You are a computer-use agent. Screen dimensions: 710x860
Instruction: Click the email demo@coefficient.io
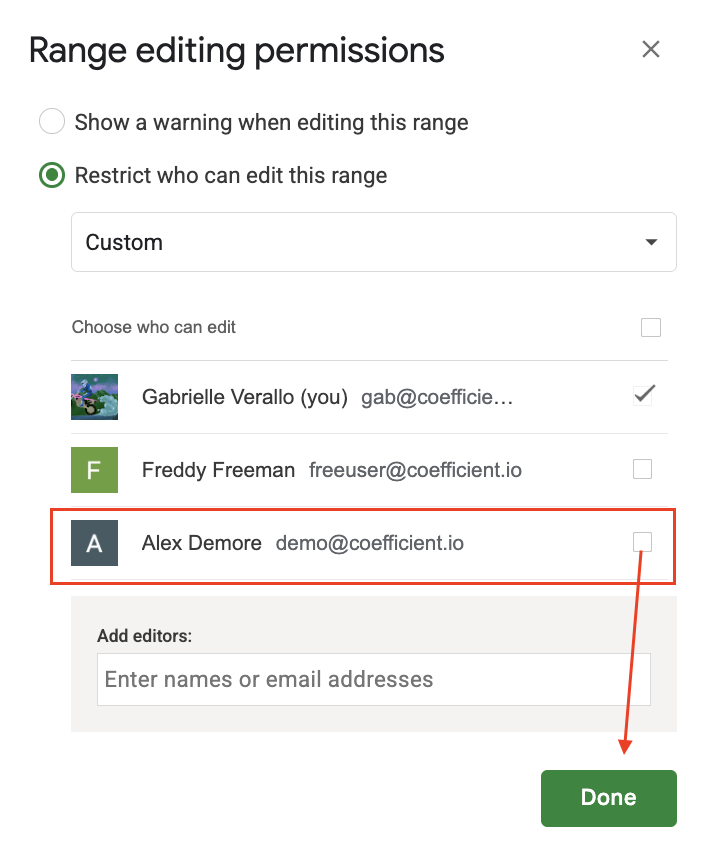[370, 543]
